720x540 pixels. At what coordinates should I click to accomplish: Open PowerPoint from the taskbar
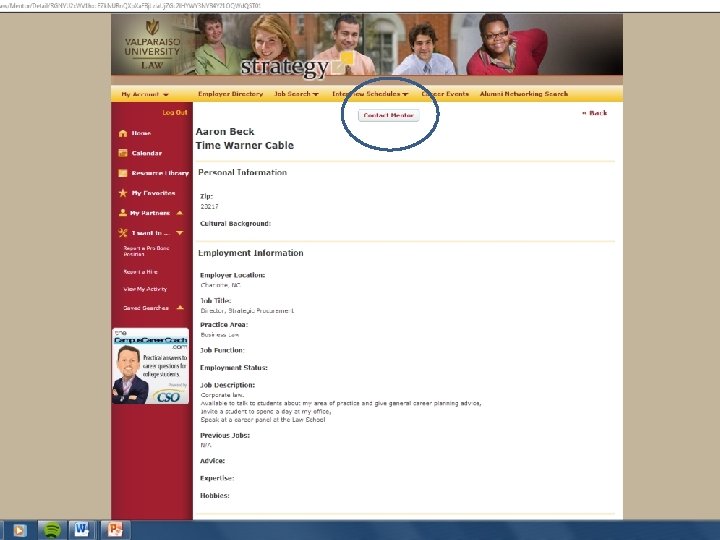click(x=115, y=530)
